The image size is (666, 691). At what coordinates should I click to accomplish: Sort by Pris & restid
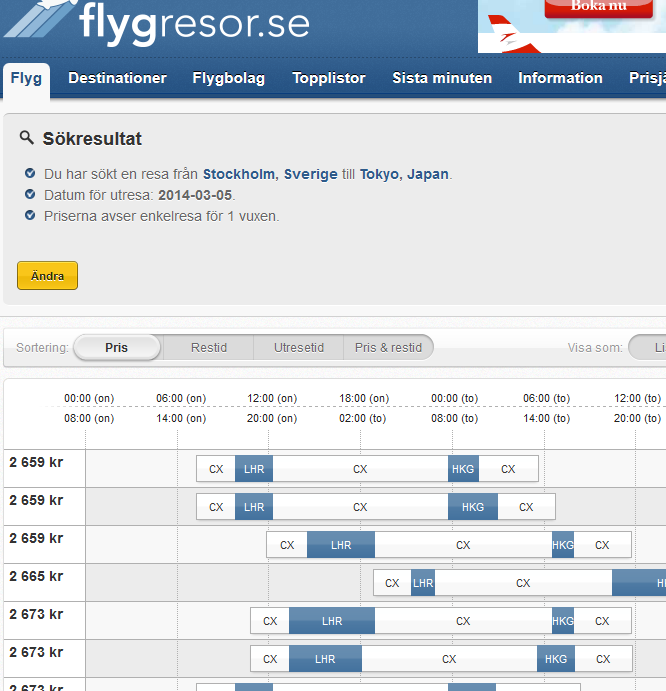click(388, 348)
